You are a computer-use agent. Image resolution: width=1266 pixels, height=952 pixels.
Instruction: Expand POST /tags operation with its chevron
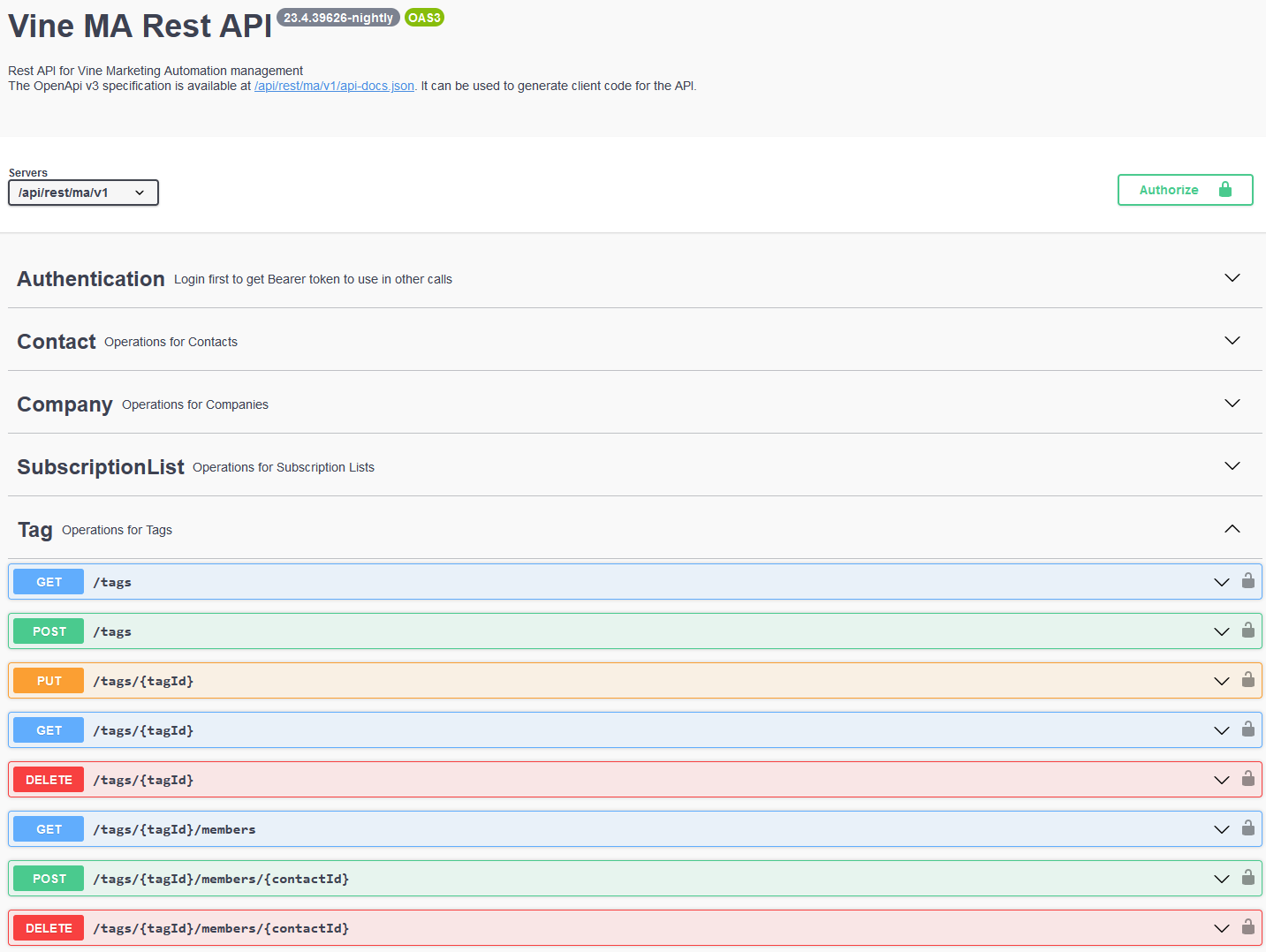(1221, 631)
